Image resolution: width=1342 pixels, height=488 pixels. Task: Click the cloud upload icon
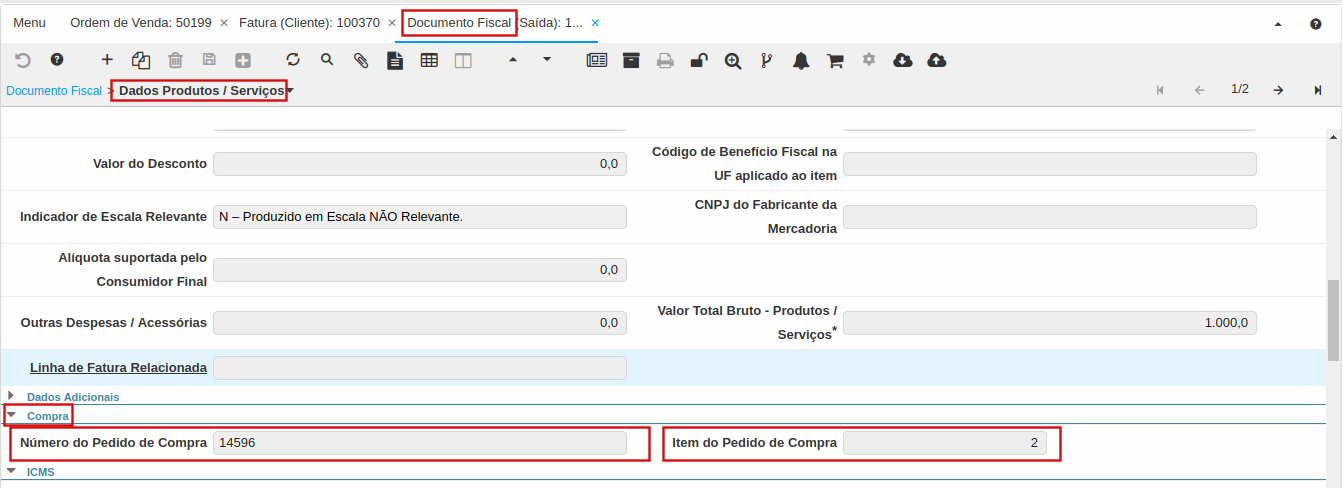(936, 60)
